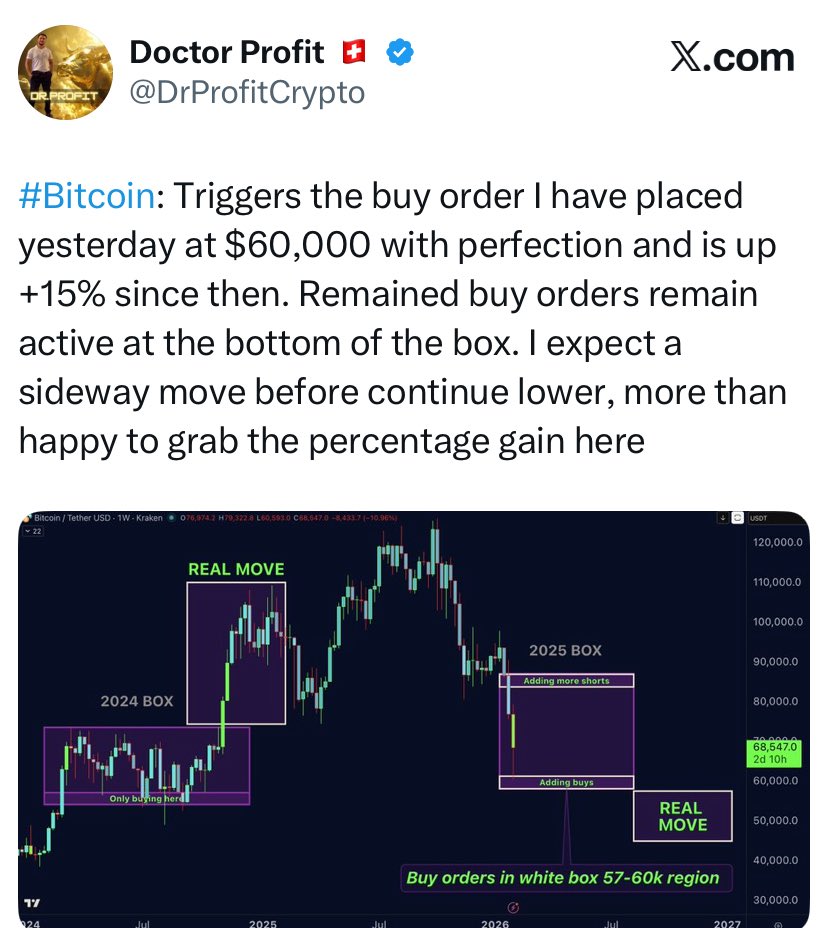The width and height of the screenshot is (828, 928).
Task: Click the download arrow icon atop chart
Action: click(x=723, y=518)
